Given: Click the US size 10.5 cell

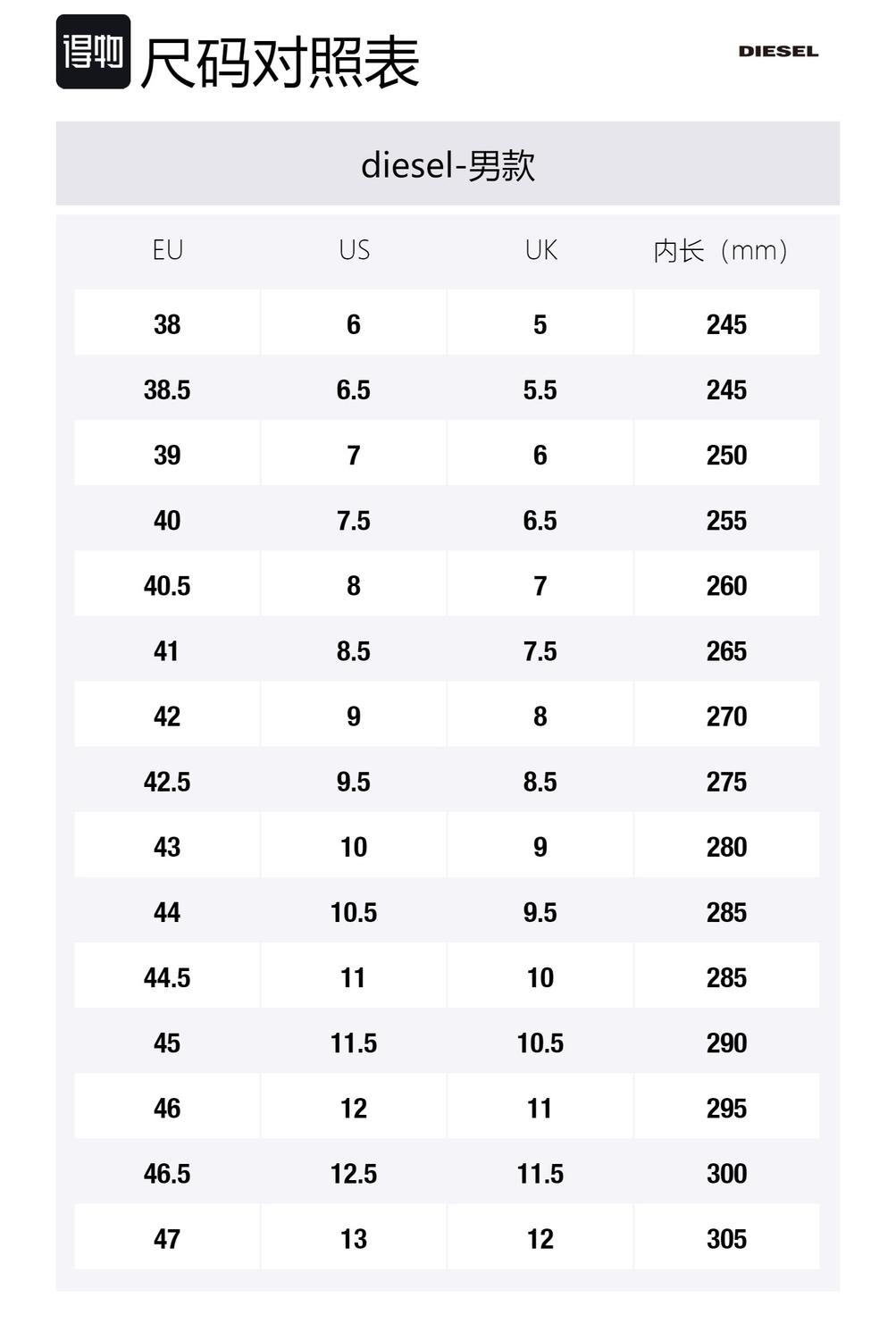Looking at the screenshot, I should (x=354, y=912).
